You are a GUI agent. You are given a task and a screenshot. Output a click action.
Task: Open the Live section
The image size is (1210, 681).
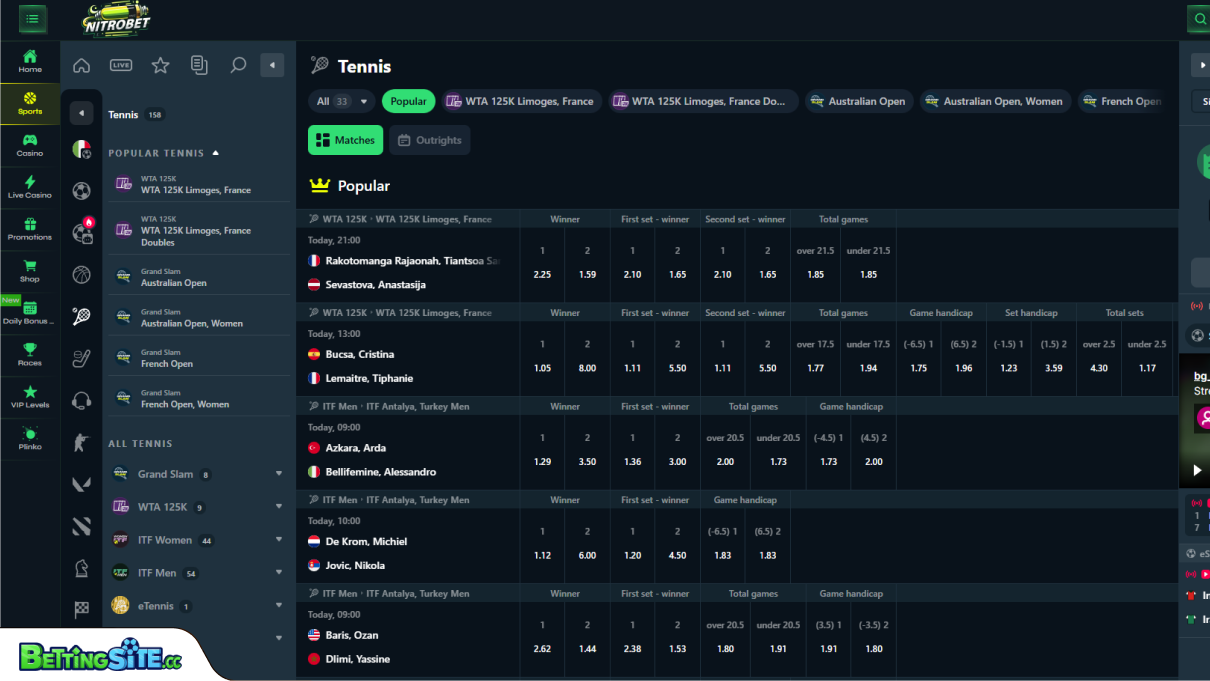(122, 64)
